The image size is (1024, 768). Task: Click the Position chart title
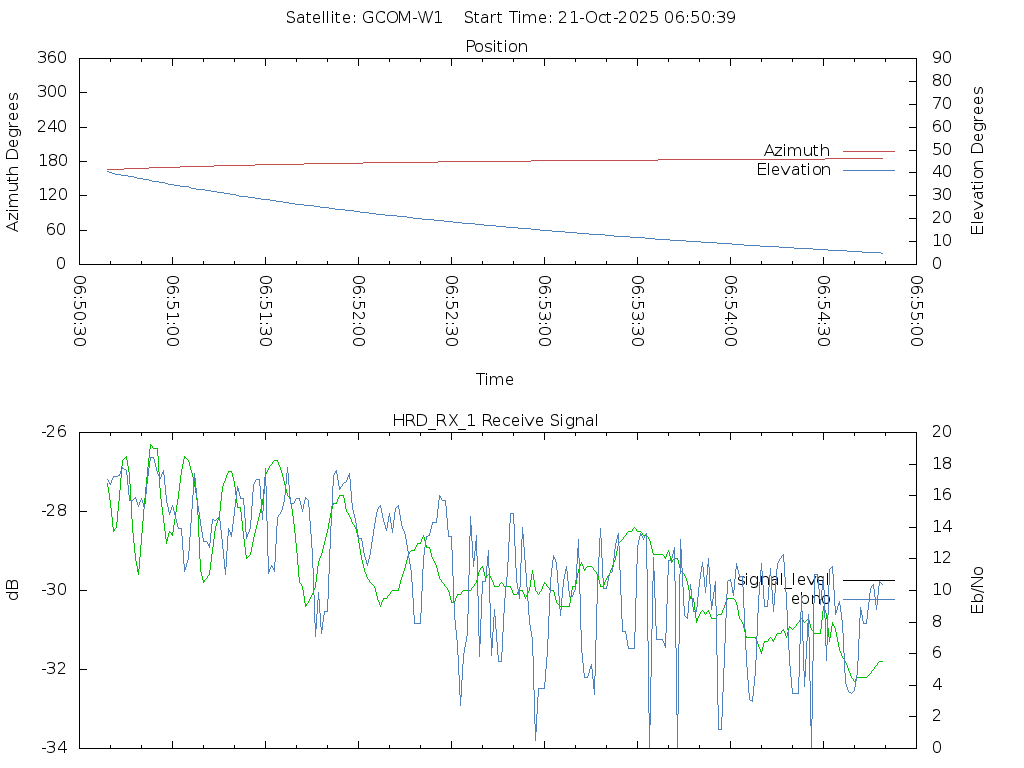click(x=497, y=46)
